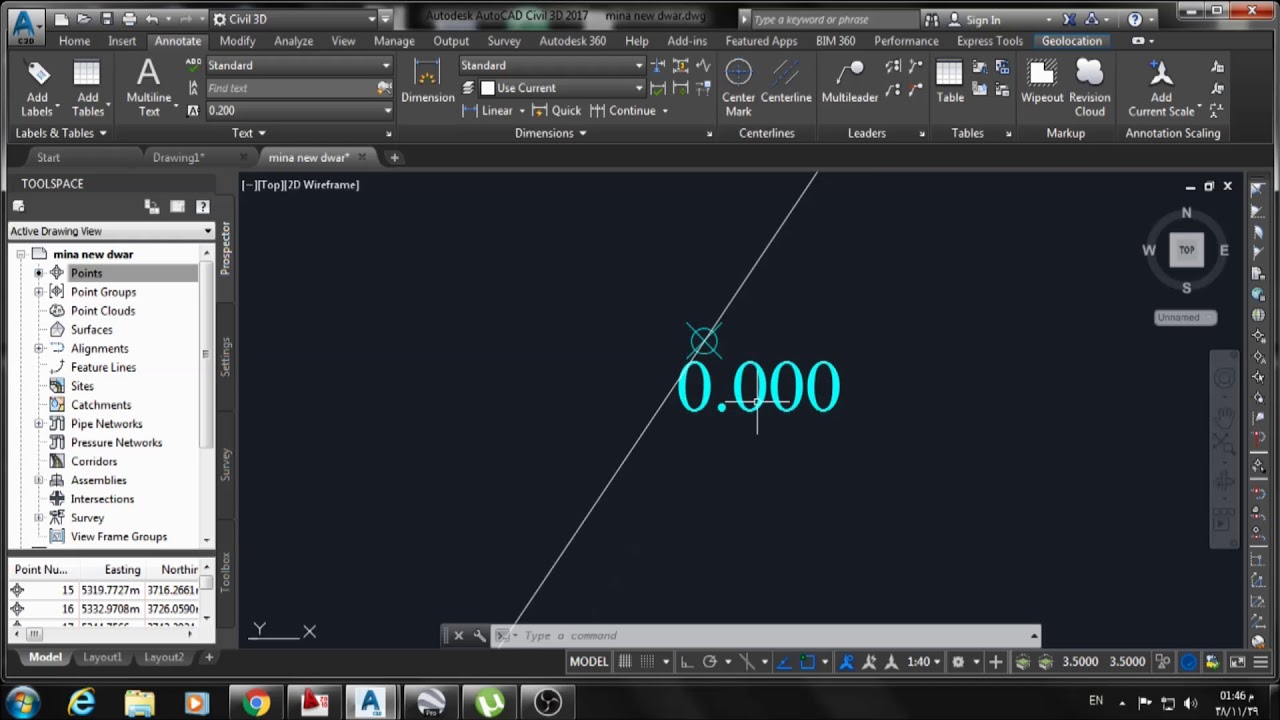This screenshot has height=720, width=1280.
Task: Open the Survey ribbon tab
Action: pos(504,41)
